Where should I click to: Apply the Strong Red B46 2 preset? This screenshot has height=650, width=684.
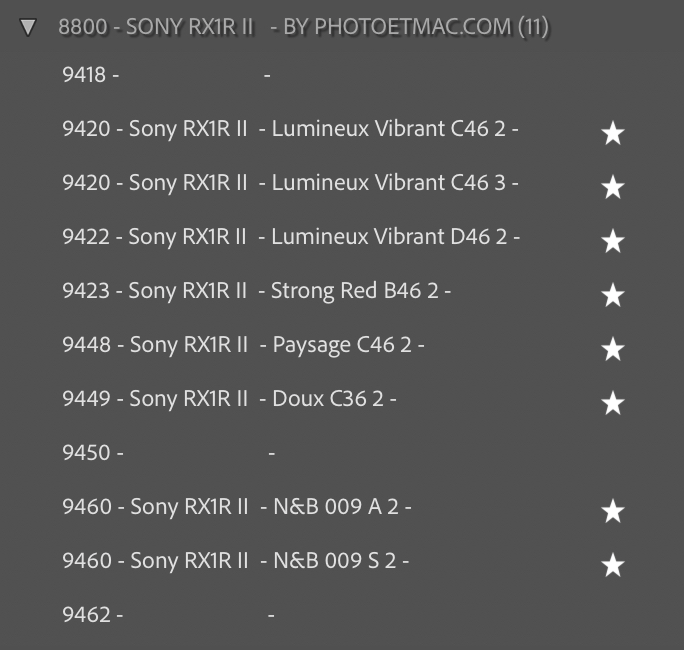click(256, 291)
